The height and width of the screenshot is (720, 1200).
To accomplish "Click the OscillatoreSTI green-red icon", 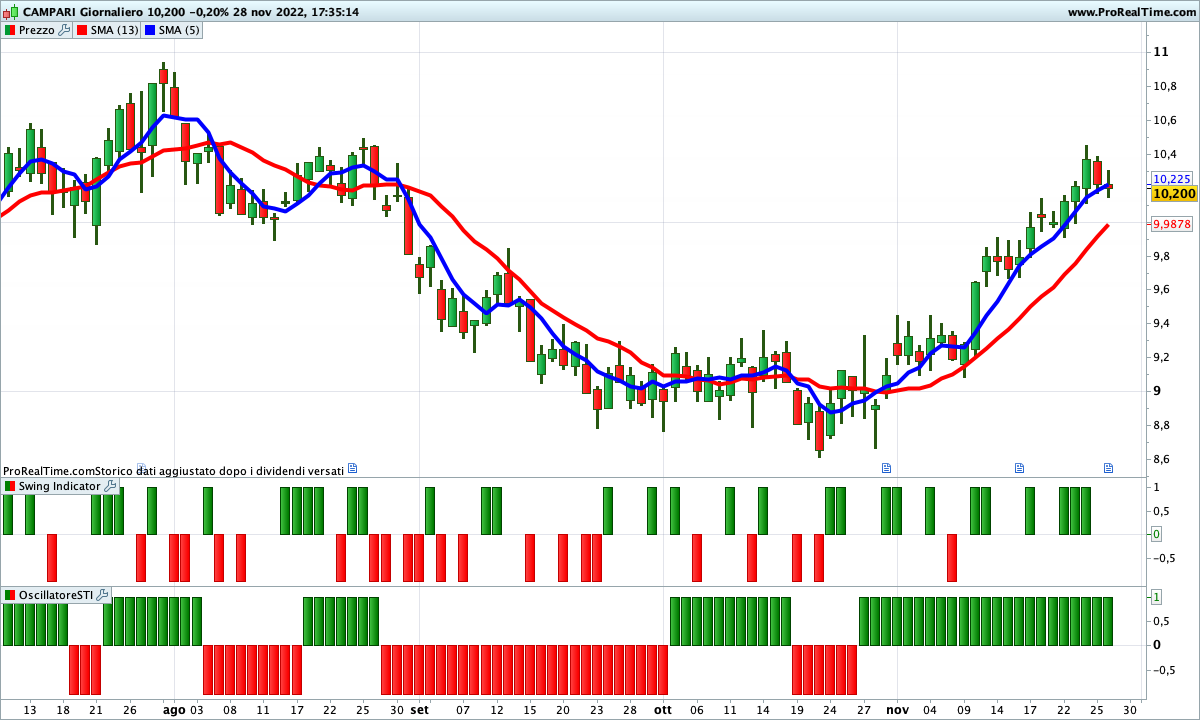I will [x=10, y=595].
